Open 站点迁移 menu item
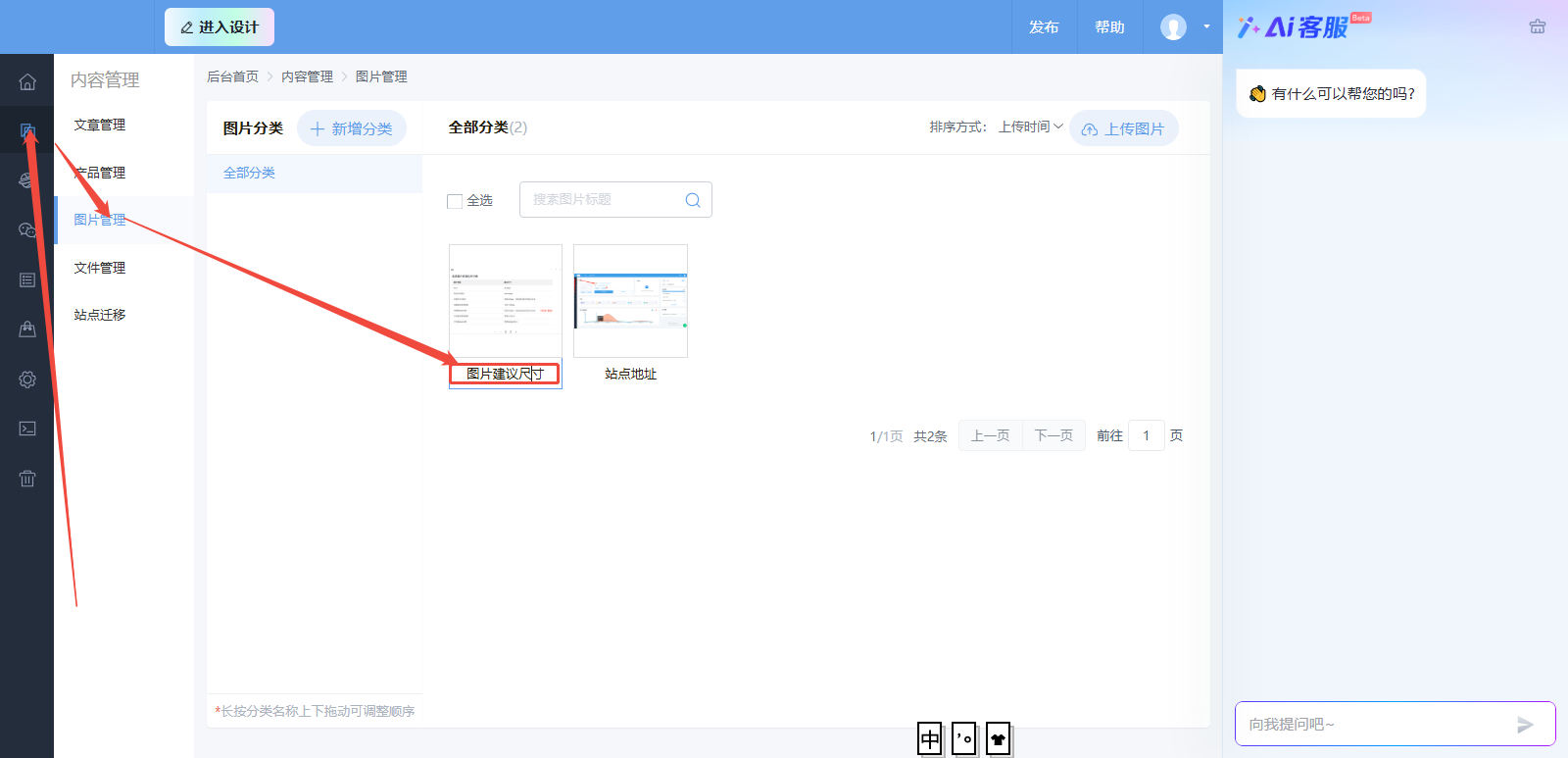The image size is (1568, 758). coord(100,315)
